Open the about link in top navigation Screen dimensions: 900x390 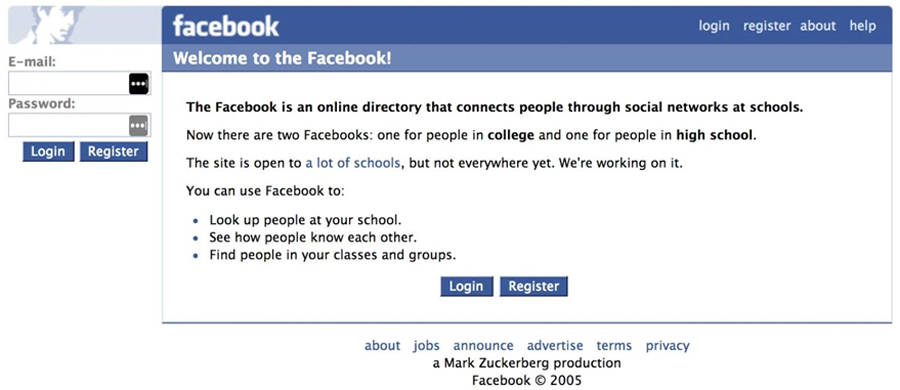(x=818, y=26)
